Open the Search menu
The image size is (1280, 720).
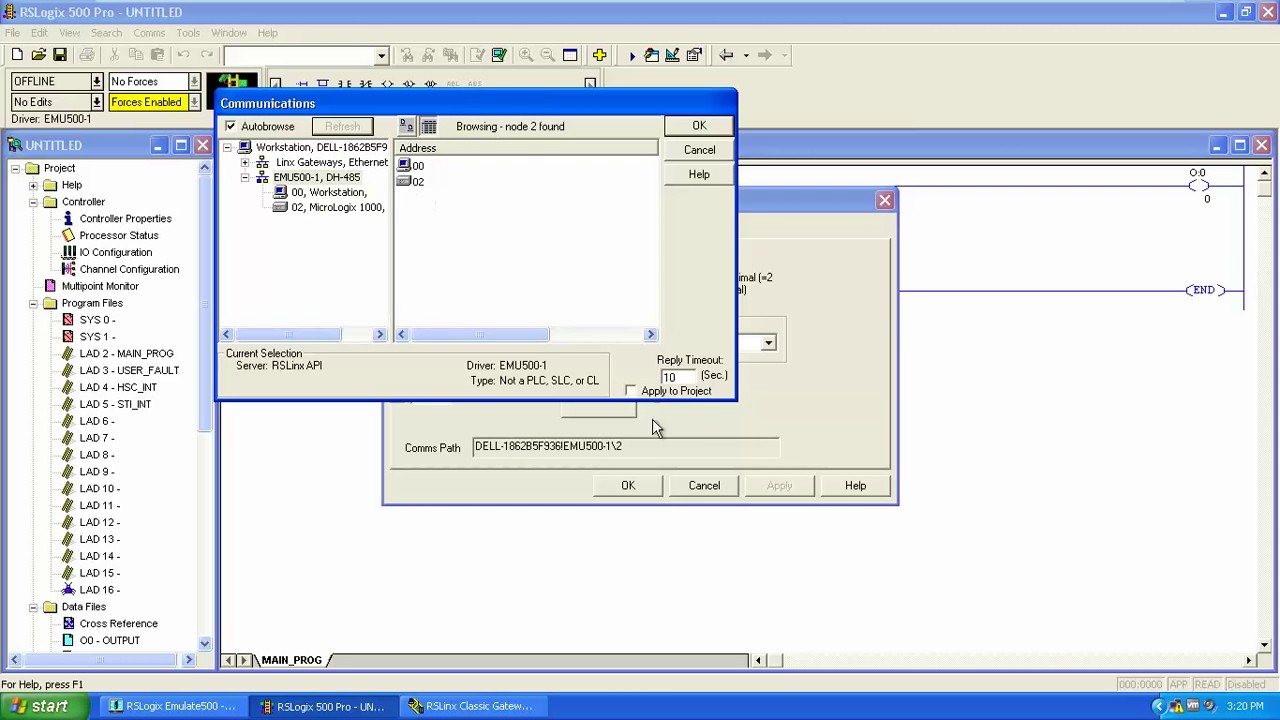coord(106,33)
